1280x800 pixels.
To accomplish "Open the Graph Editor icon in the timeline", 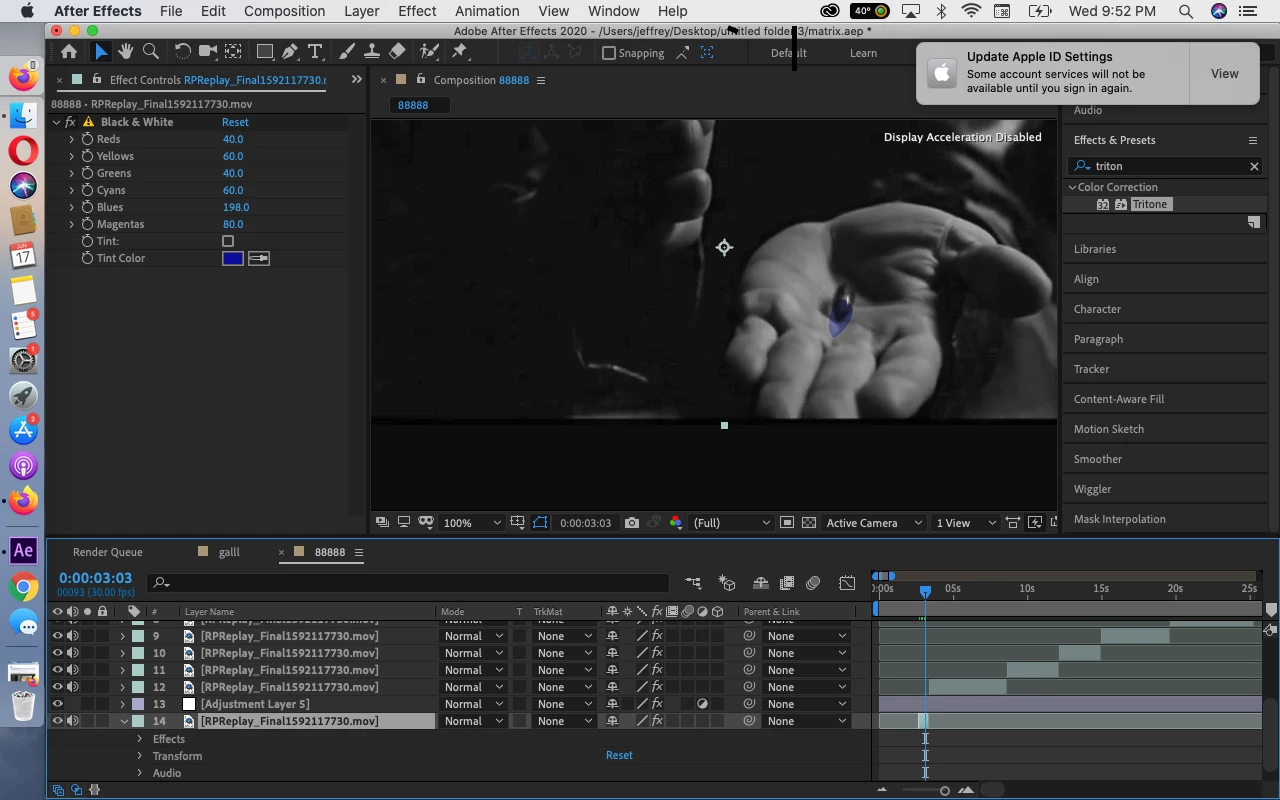I will coord(847,583).
